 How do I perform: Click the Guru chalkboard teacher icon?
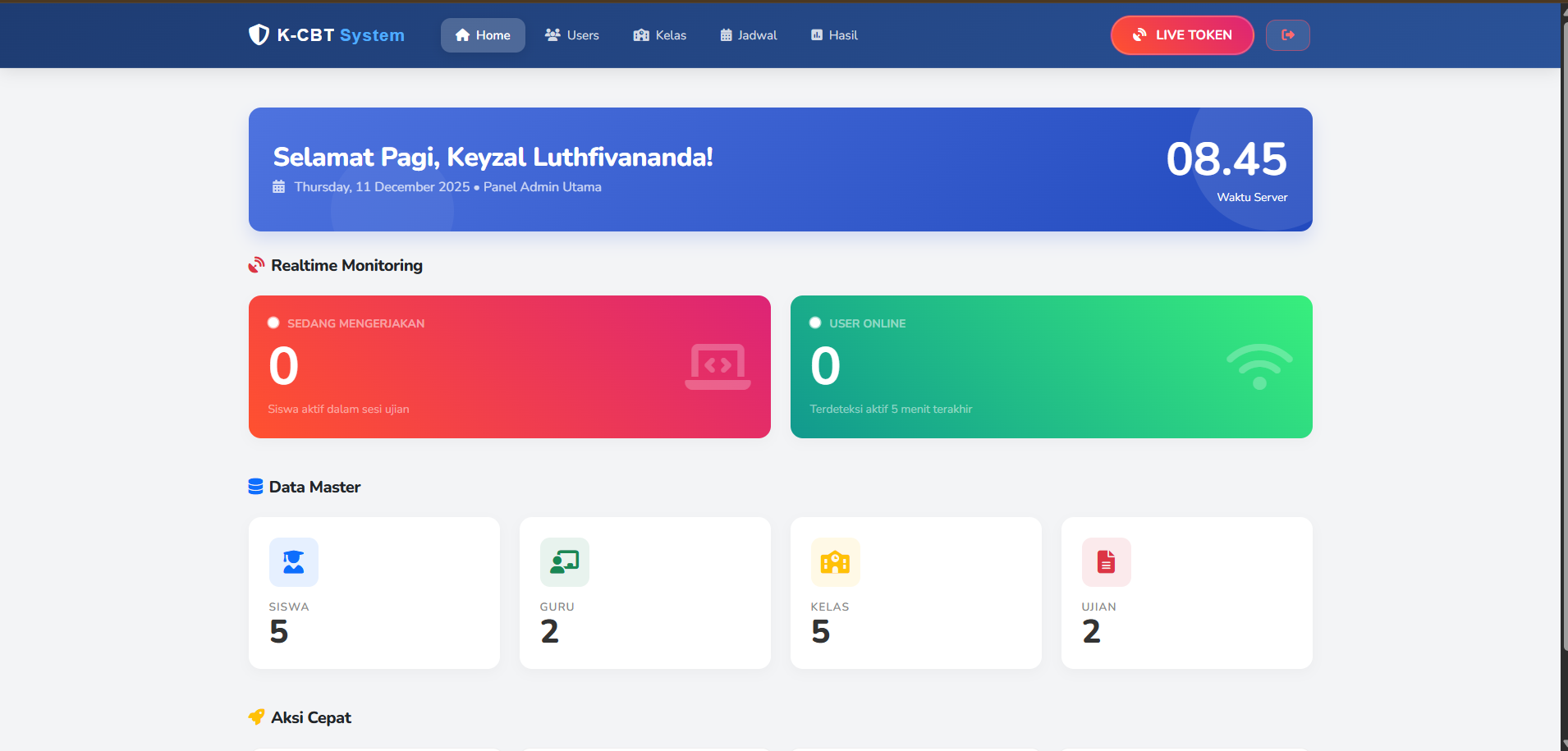click(x=564, y=562)
